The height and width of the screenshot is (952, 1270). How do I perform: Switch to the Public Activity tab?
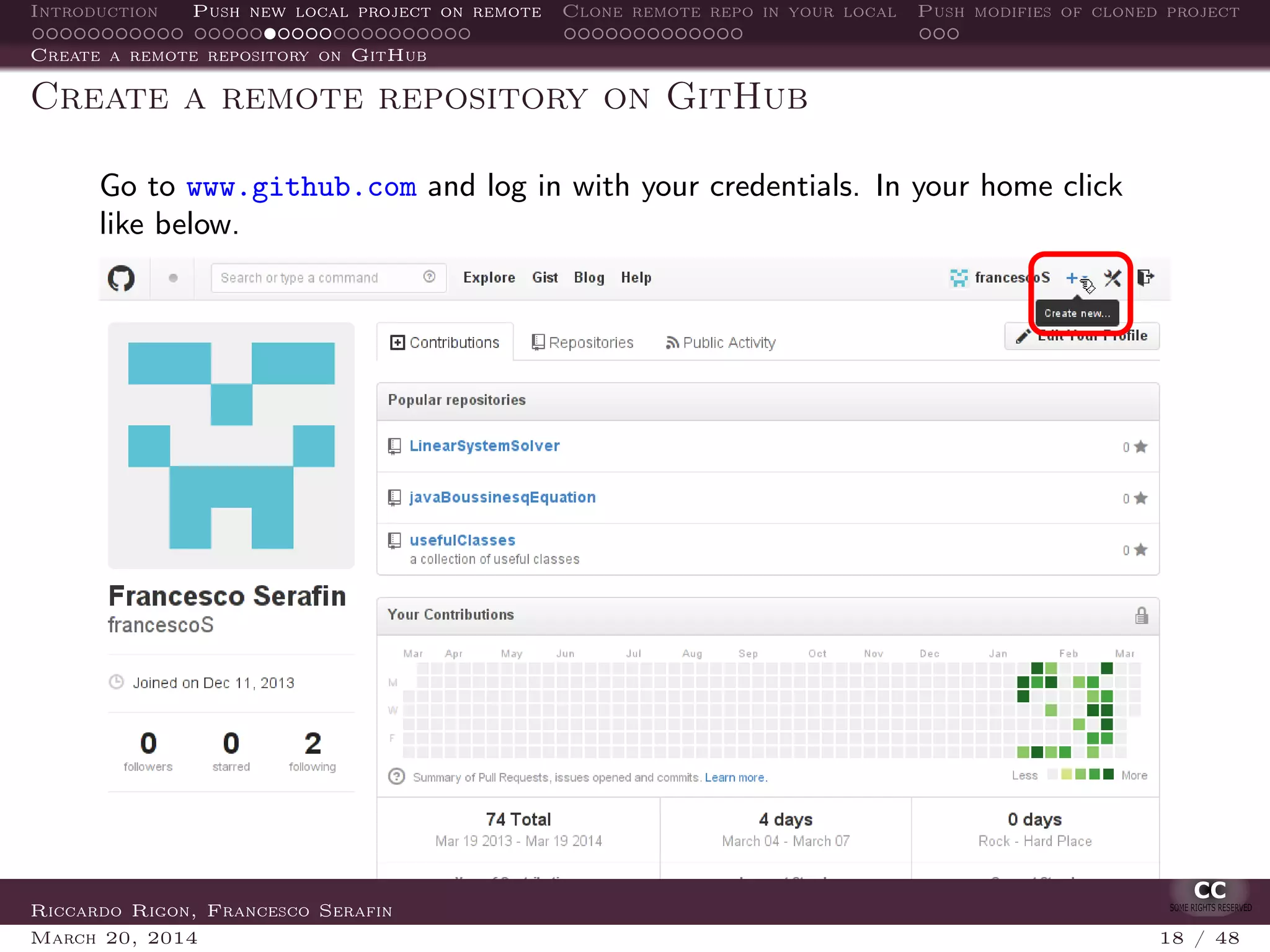tap(721, 342)
